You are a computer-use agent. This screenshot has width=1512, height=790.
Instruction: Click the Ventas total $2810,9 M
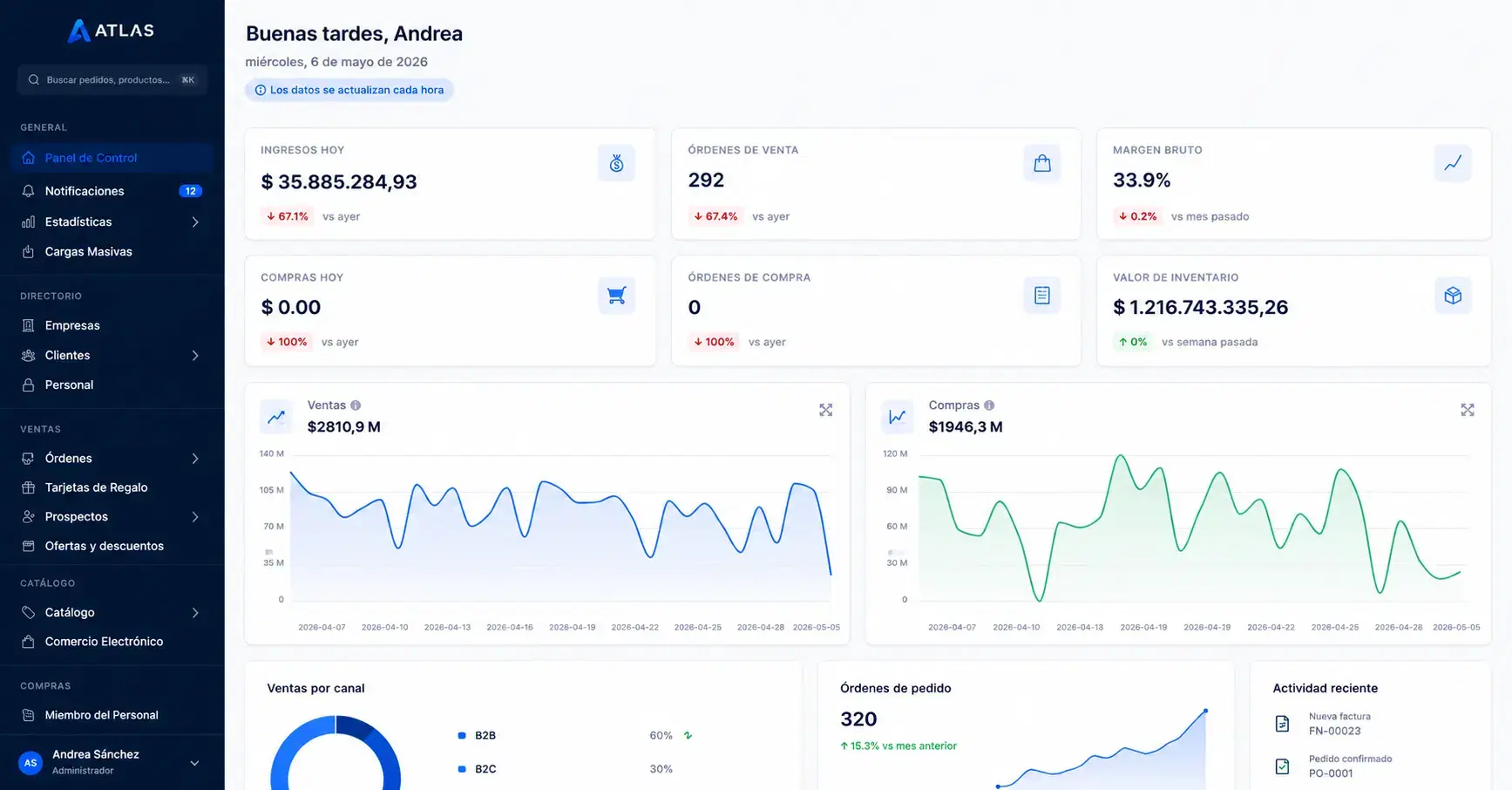pos(344,427)
